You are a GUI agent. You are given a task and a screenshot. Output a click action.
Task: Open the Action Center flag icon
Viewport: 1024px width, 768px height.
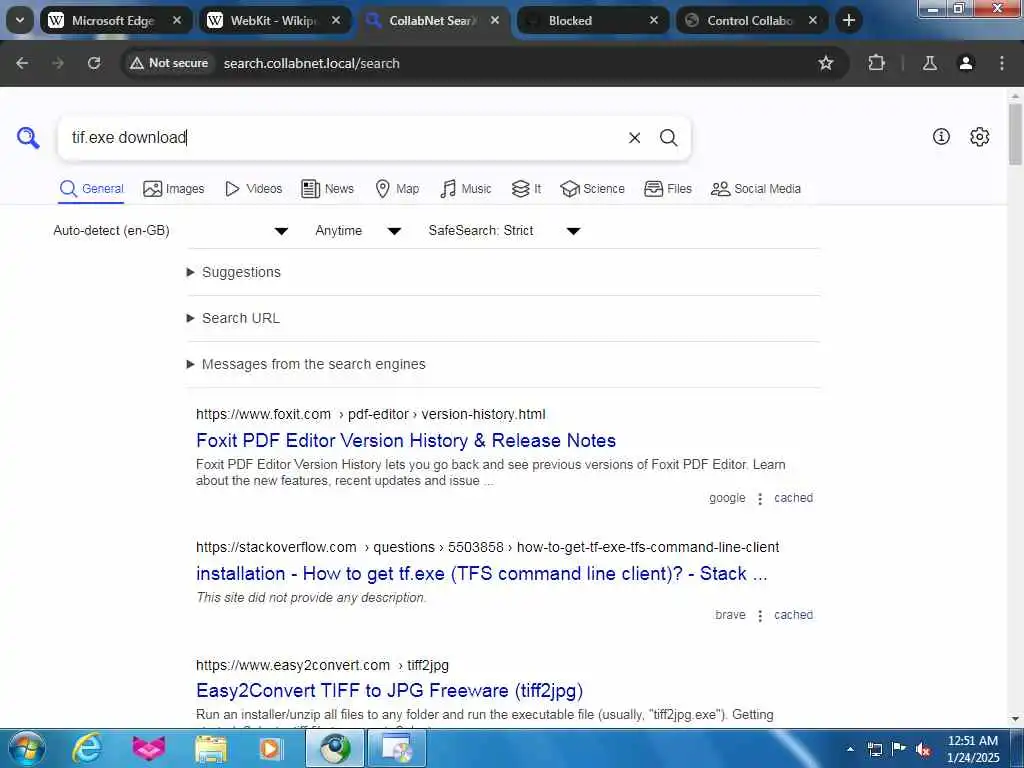899,749
